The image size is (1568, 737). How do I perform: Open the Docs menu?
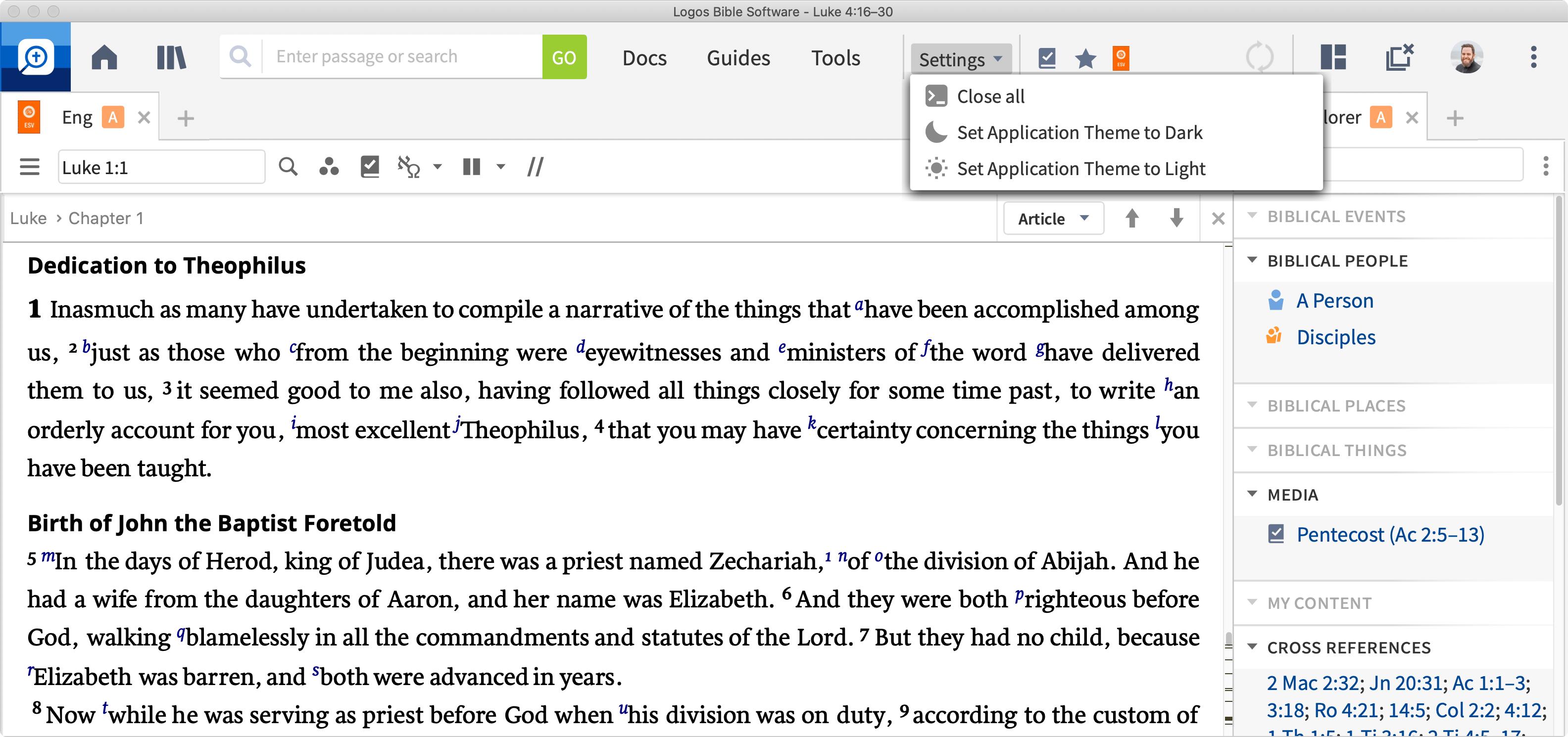tap(644, 58)
